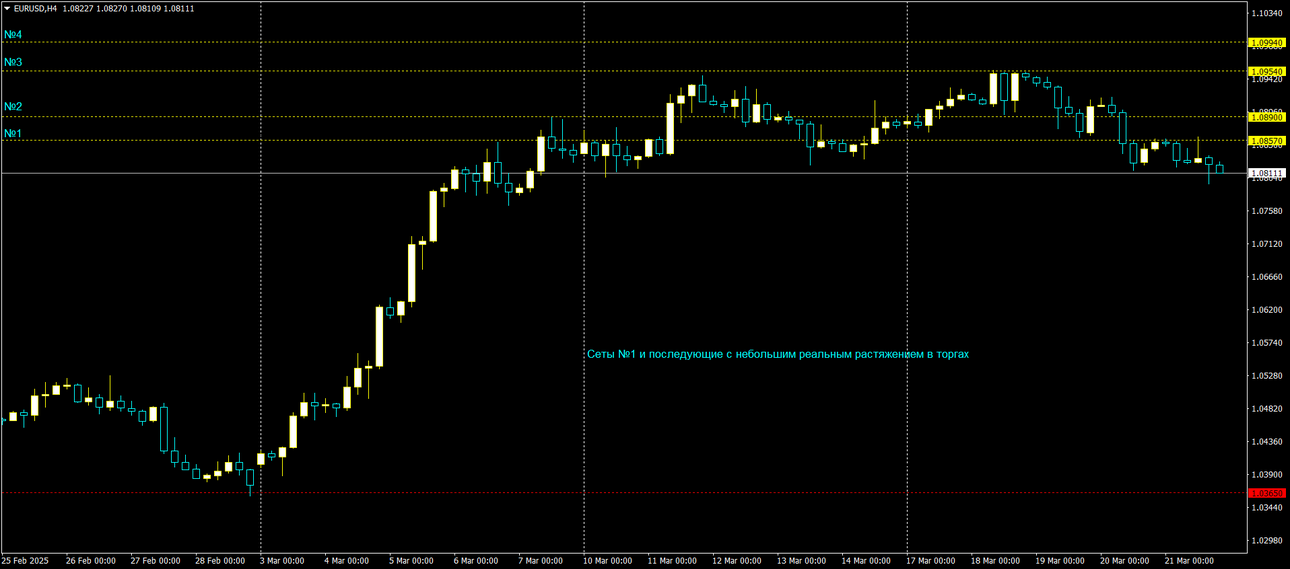Click the '4 Mar 00:00' time axis label
1290x569 pixels.
click(x=347, y=561)
